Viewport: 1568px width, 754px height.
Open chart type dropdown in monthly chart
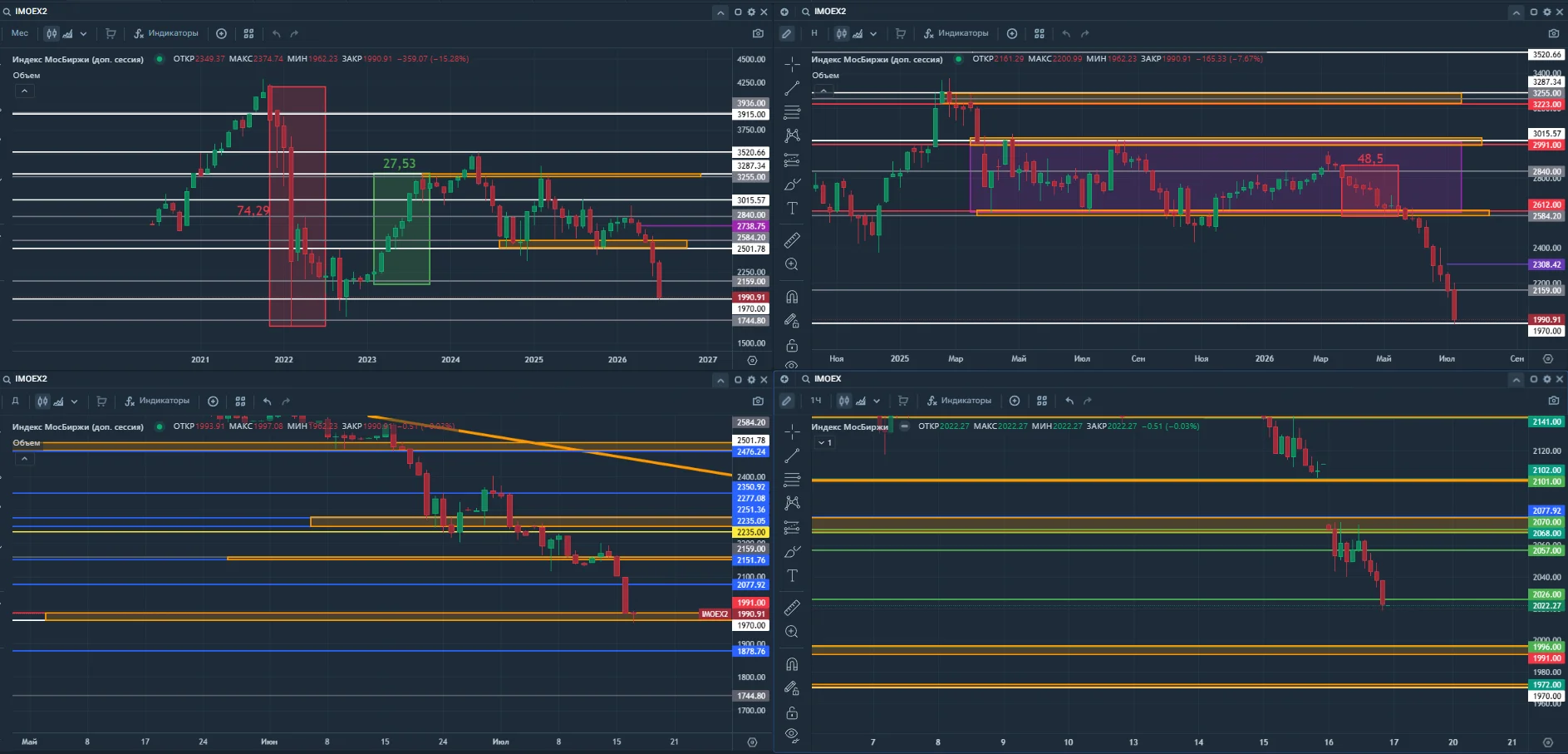pyautogui.click(x=83, y=34)
